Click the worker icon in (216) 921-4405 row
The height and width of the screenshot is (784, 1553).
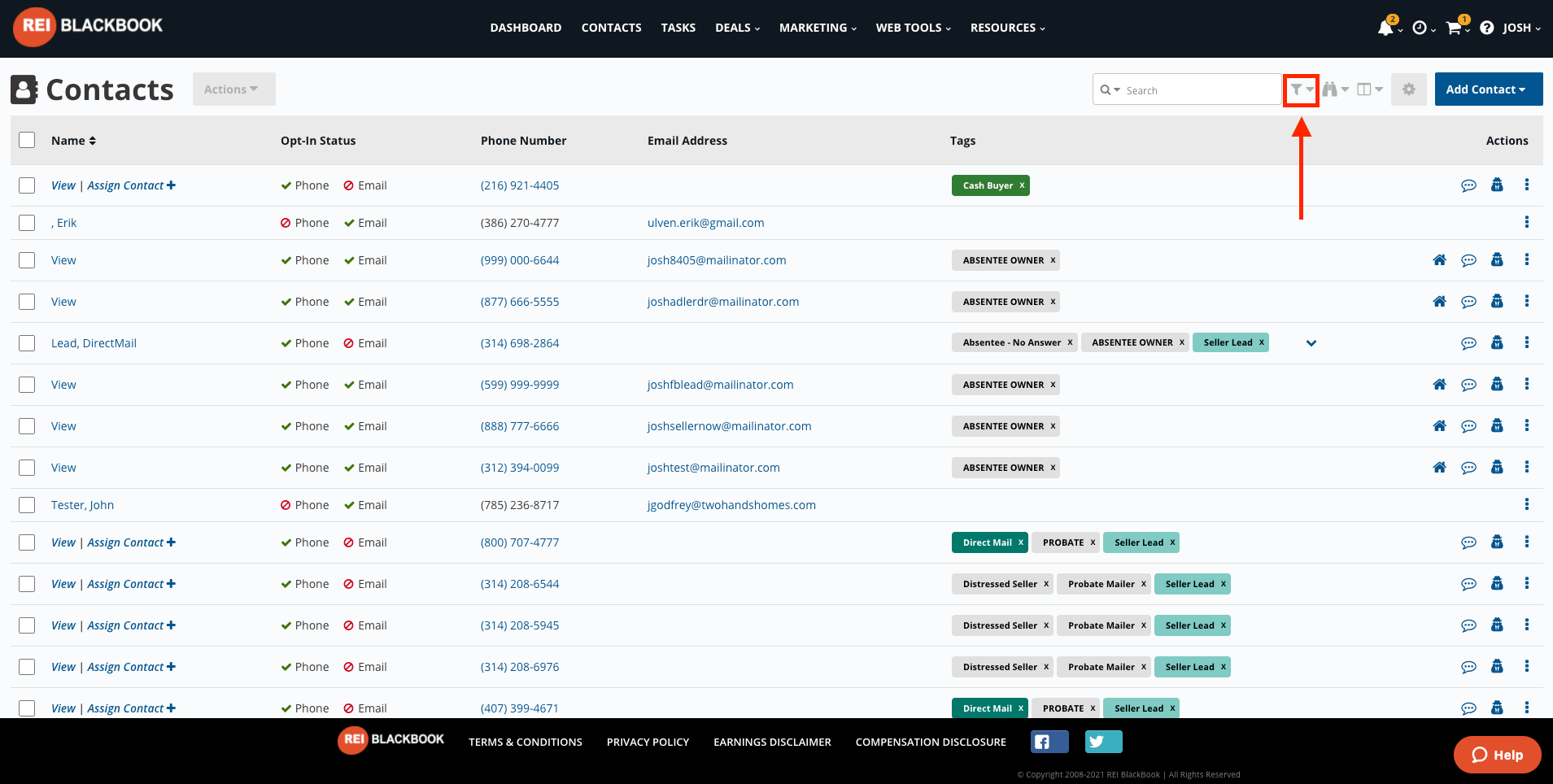pos(1497,185)
